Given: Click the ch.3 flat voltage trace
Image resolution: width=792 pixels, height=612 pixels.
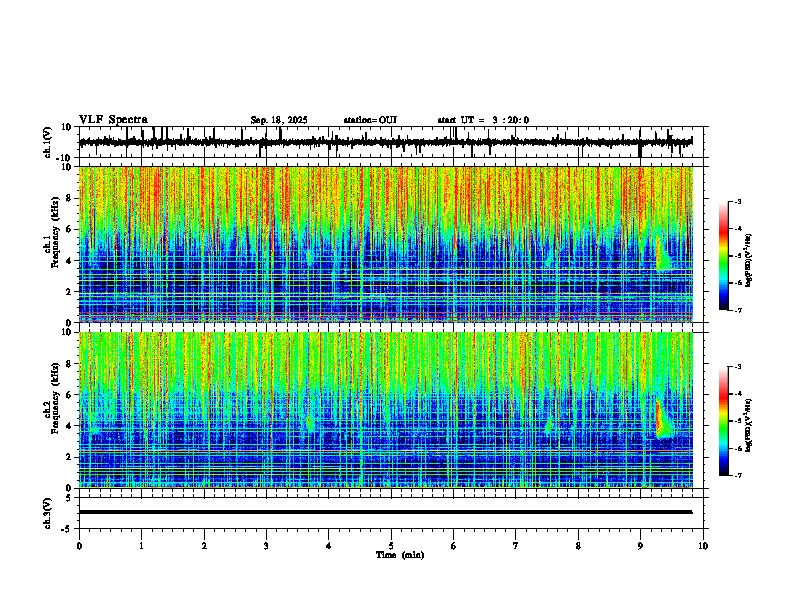Looking at the screenshot, I should tap(385, 512).
